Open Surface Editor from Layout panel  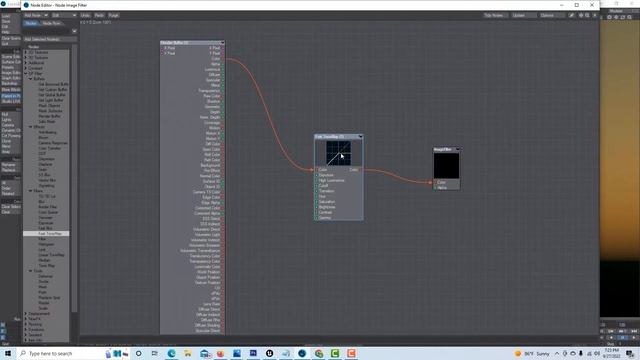11,62
